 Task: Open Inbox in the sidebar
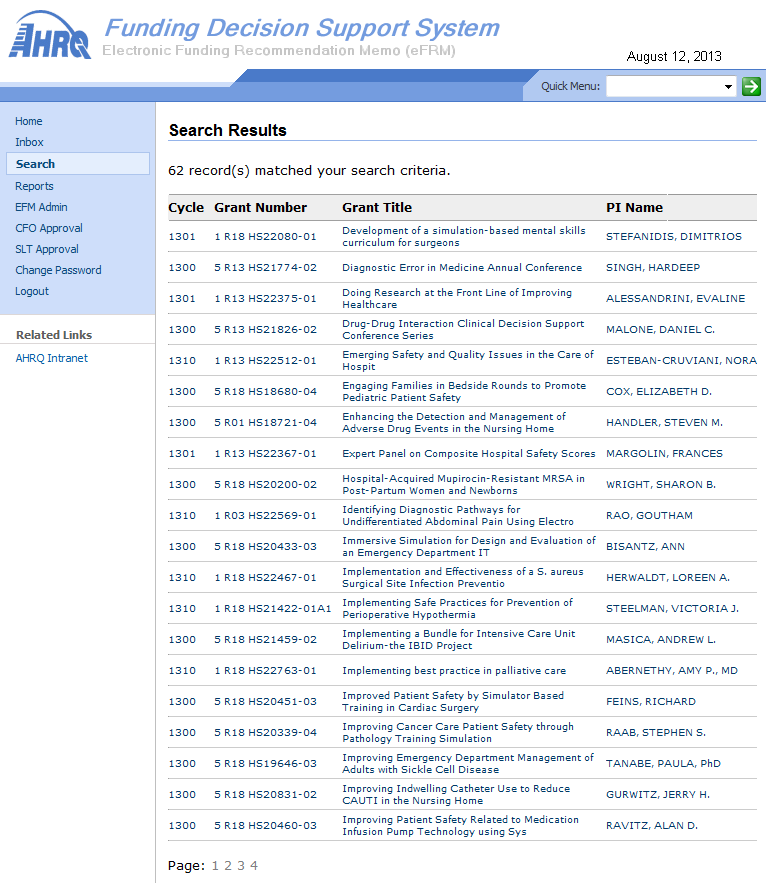(x=29, y=142)
